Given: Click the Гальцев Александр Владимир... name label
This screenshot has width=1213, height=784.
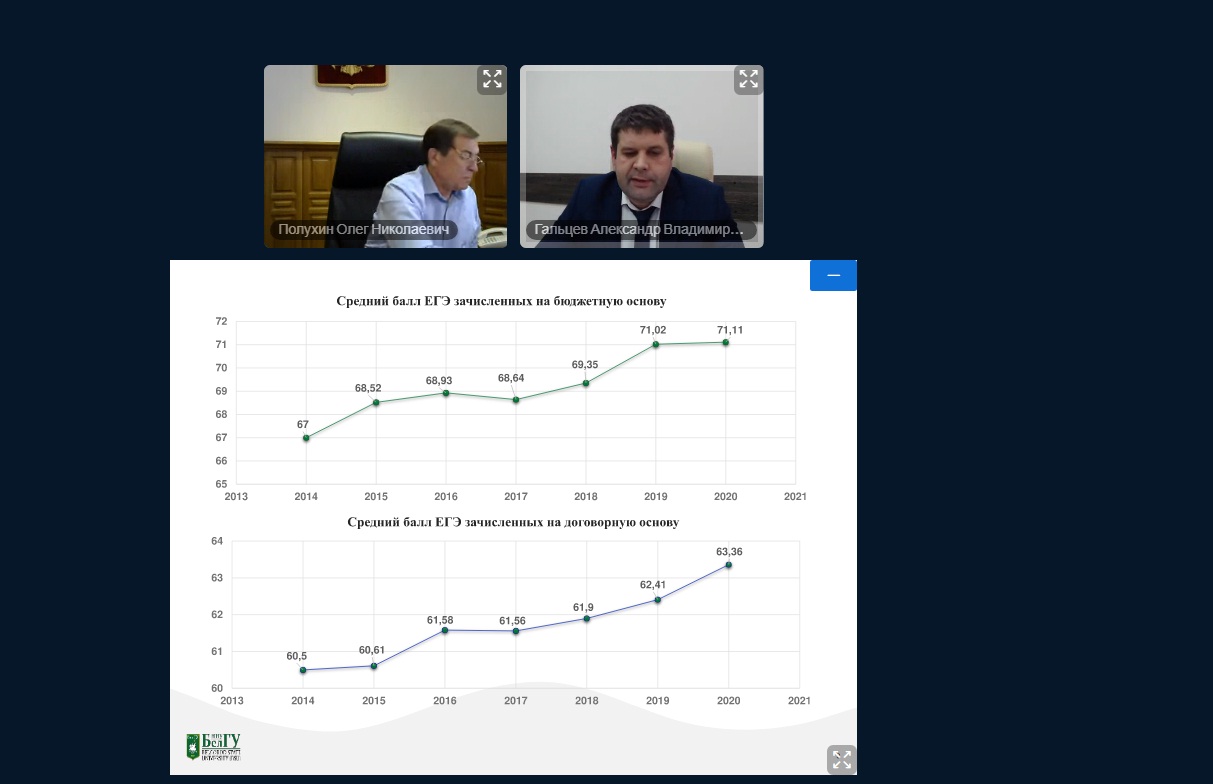Looking at the screenshot, I should (639, 230).
